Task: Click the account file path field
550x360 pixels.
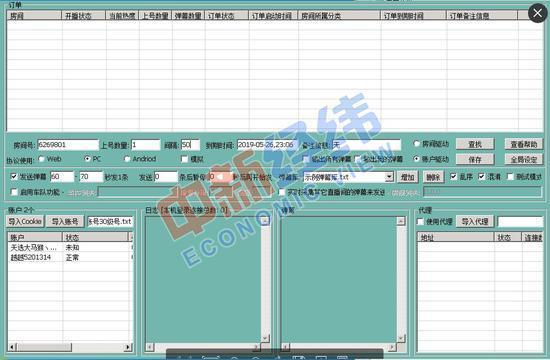Action: [x=110, y=221]
